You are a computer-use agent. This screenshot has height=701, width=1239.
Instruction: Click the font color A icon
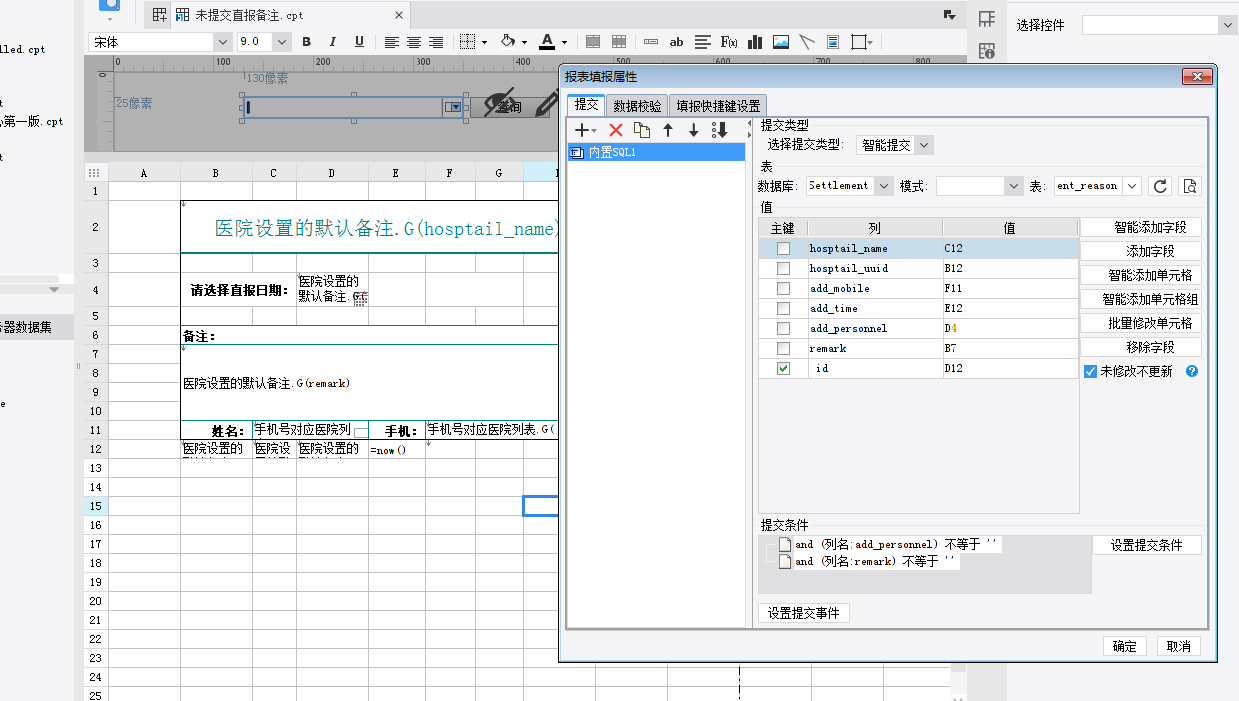[x=547, y=42]
